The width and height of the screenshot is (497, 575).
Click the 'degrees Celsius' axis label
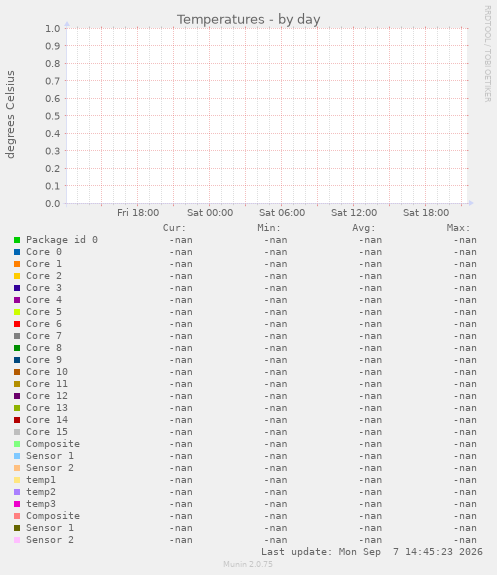(x=10, y=114)
